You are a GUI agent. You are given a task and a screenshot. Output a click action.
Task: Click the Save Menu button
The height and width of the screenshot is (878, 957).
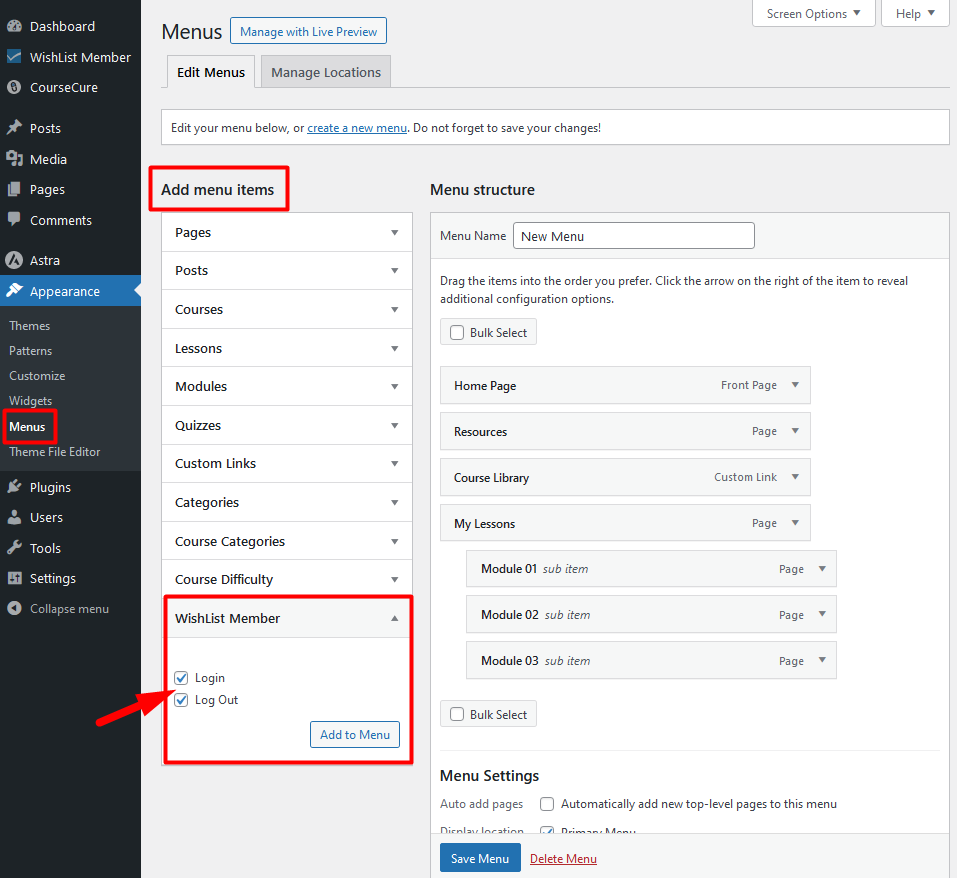tap(480, 857)
